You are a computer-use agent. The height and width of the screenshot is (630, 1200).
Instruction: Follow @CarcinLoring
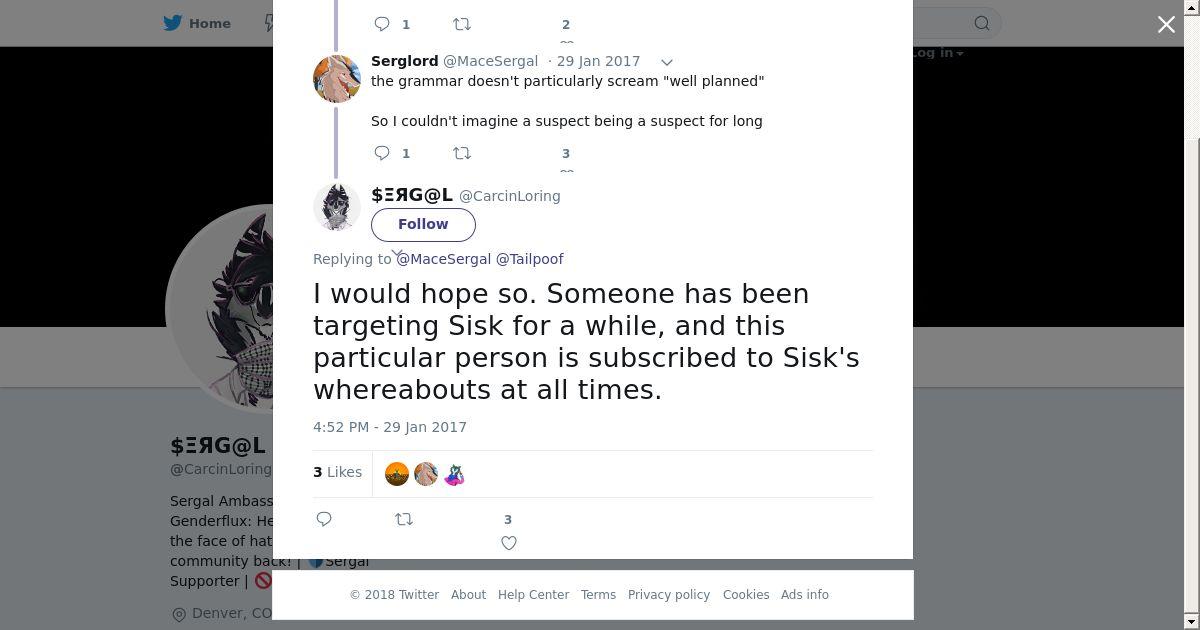pos(423,224)
